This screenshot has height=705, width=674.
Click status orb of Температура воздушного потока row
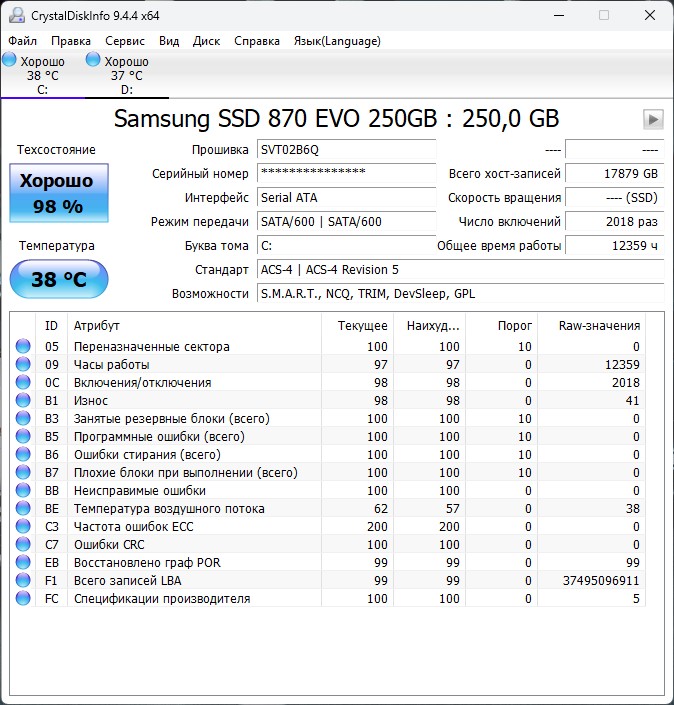[23, 508]
